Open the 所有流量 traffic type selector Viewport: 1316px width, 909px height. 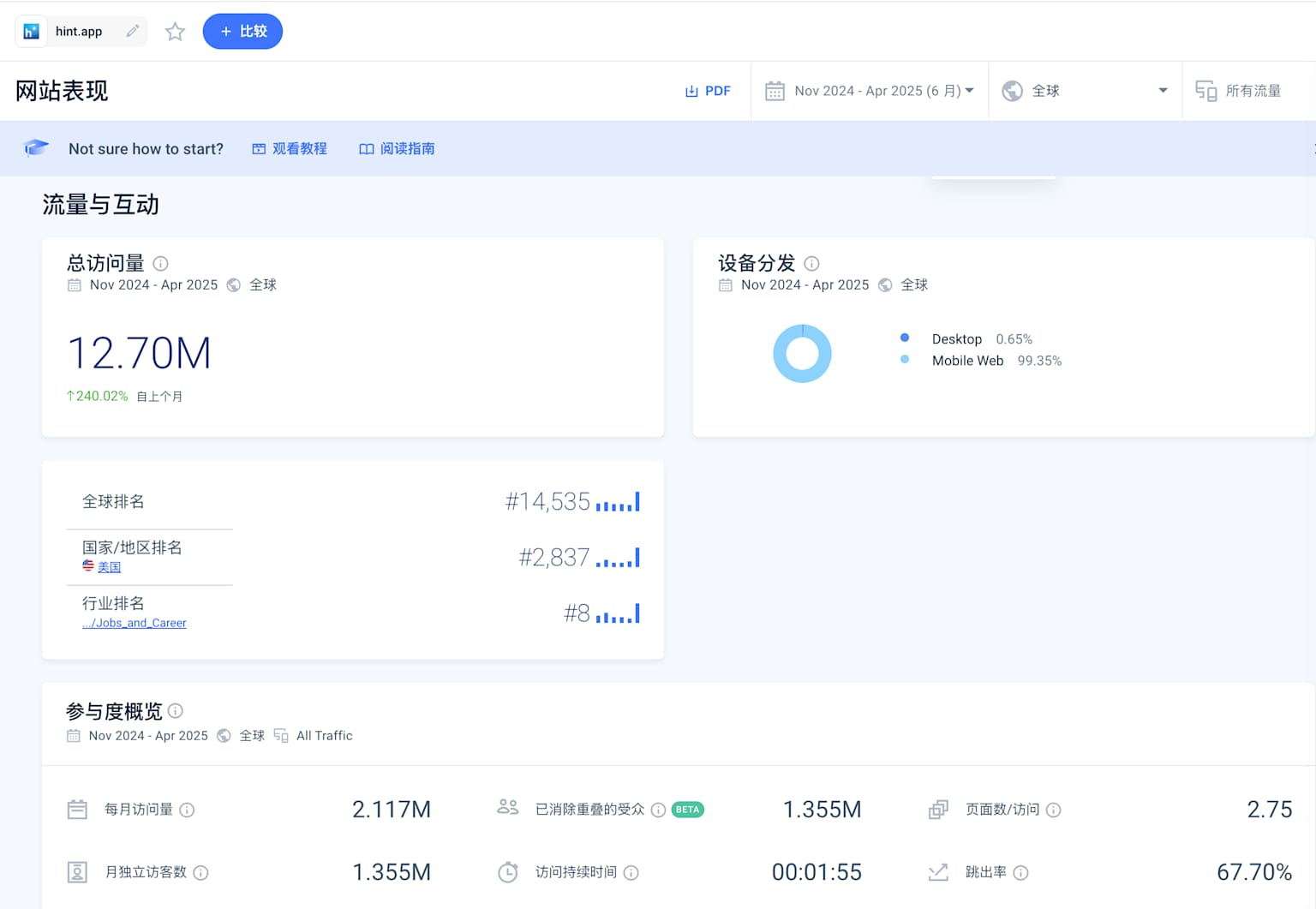coord(1239,91)
